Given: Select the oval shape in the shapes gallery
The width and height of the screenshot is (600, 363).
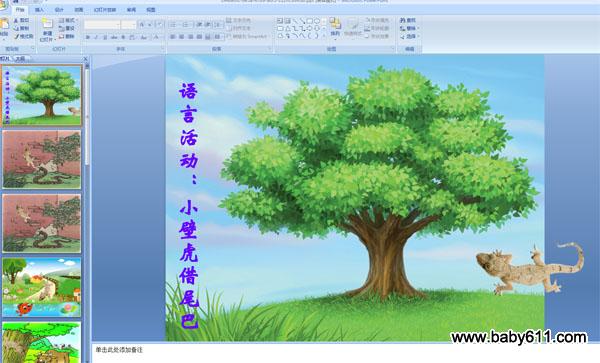Looking at the screenshot, I should pos(316,20).
